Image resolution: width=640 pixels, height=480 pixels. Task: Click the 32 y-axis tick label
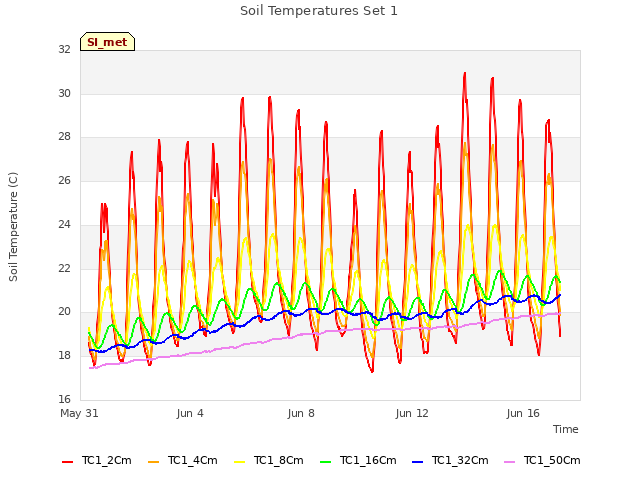(64, 50)
